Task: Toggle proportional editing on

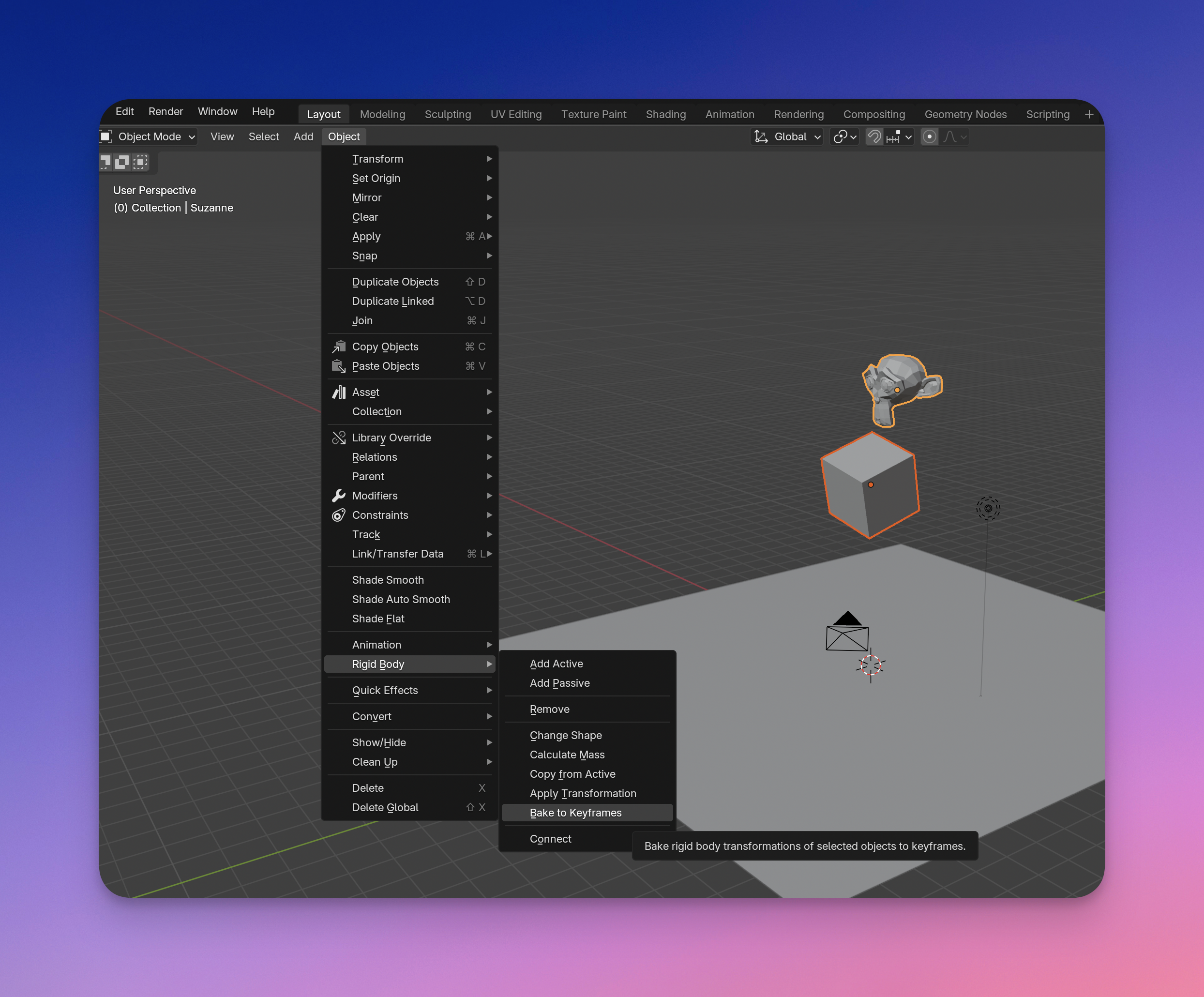Action: [x=929, y=136]
